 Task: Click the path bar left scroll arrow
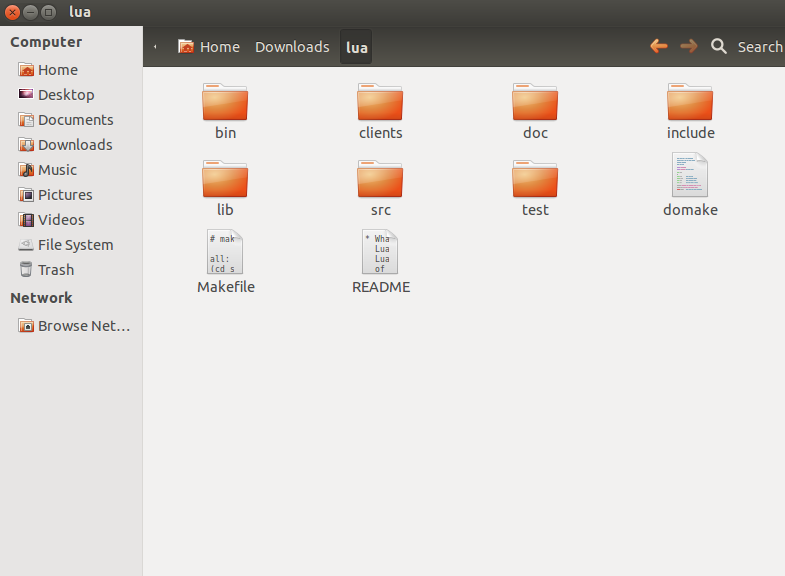pos(155,47)
